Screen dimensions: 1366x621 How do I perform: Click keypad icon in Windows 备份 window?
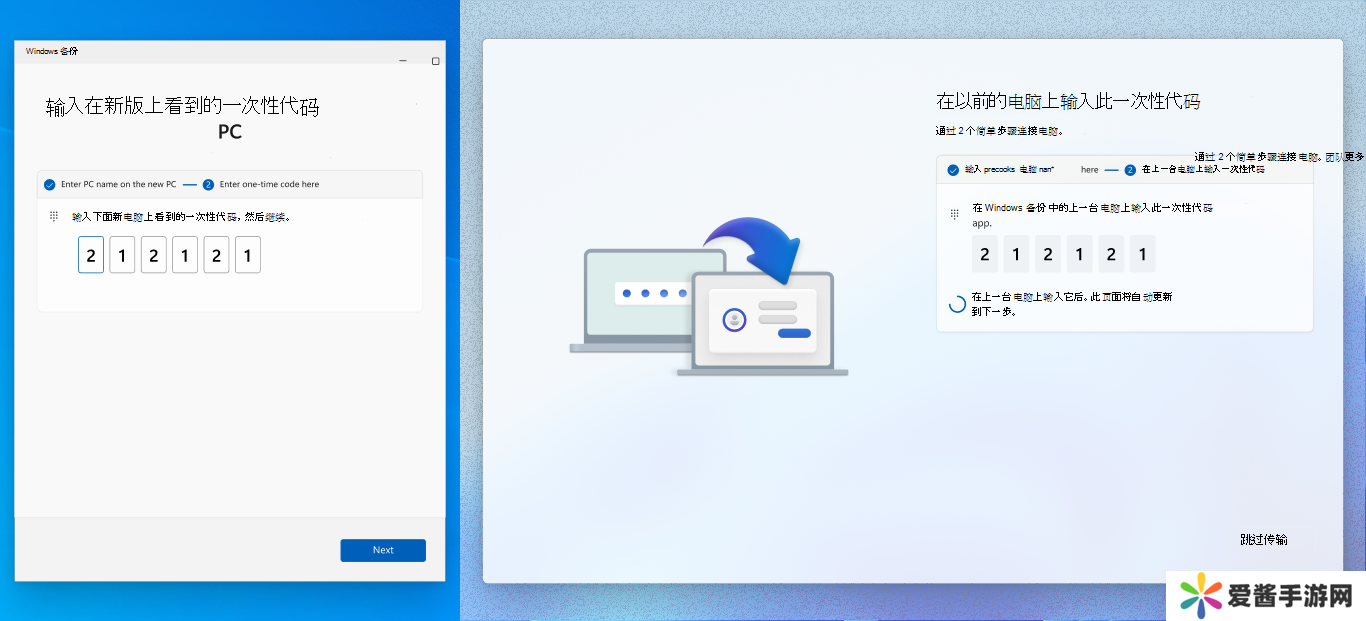click(54, 216)
